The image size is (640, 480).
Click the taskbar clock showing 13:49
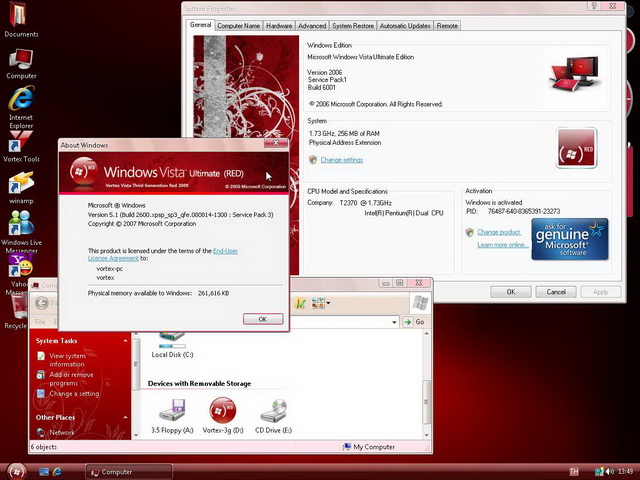[x=625, y=472]
